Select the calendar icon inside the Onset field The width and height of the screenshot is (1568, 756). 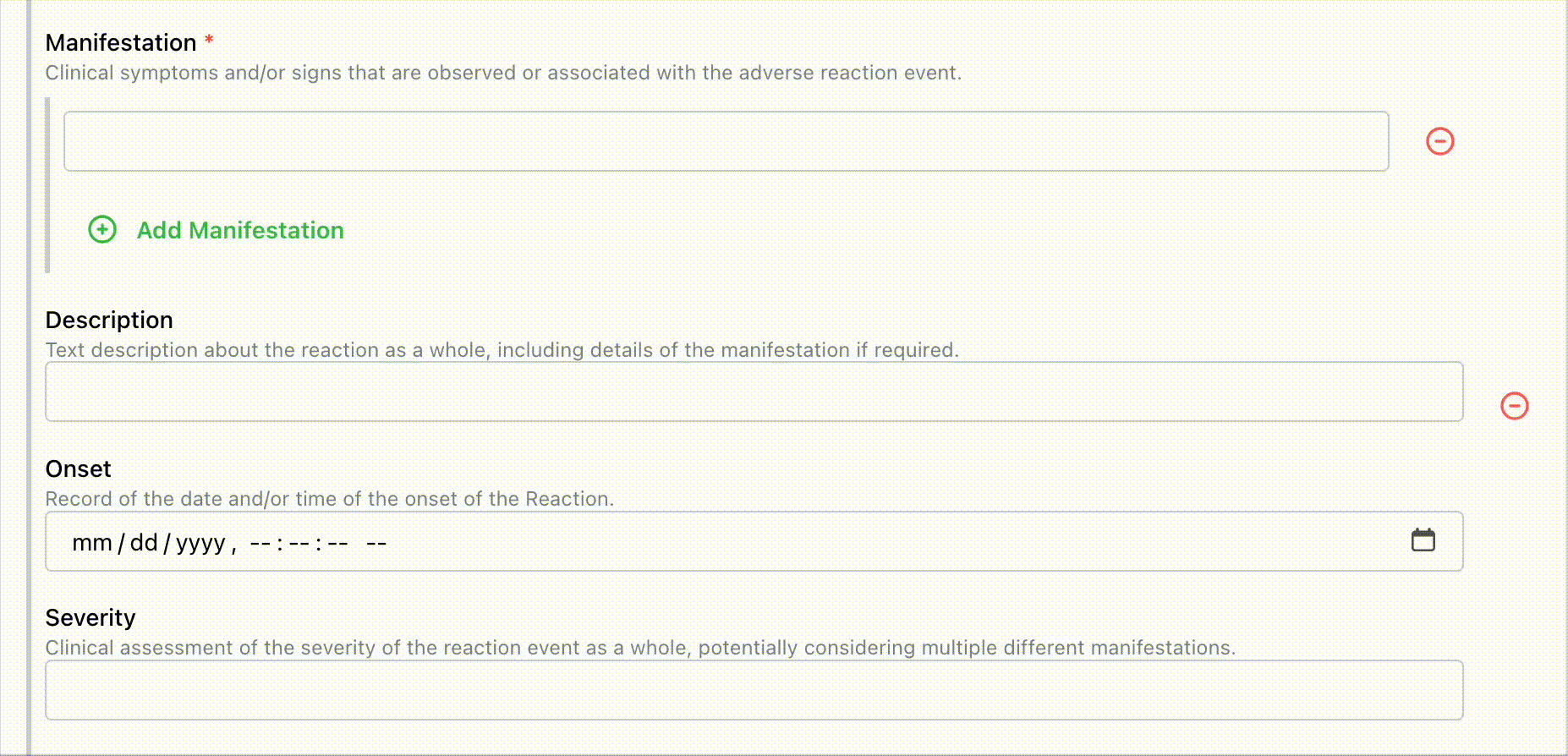(x=1423, y=539)
